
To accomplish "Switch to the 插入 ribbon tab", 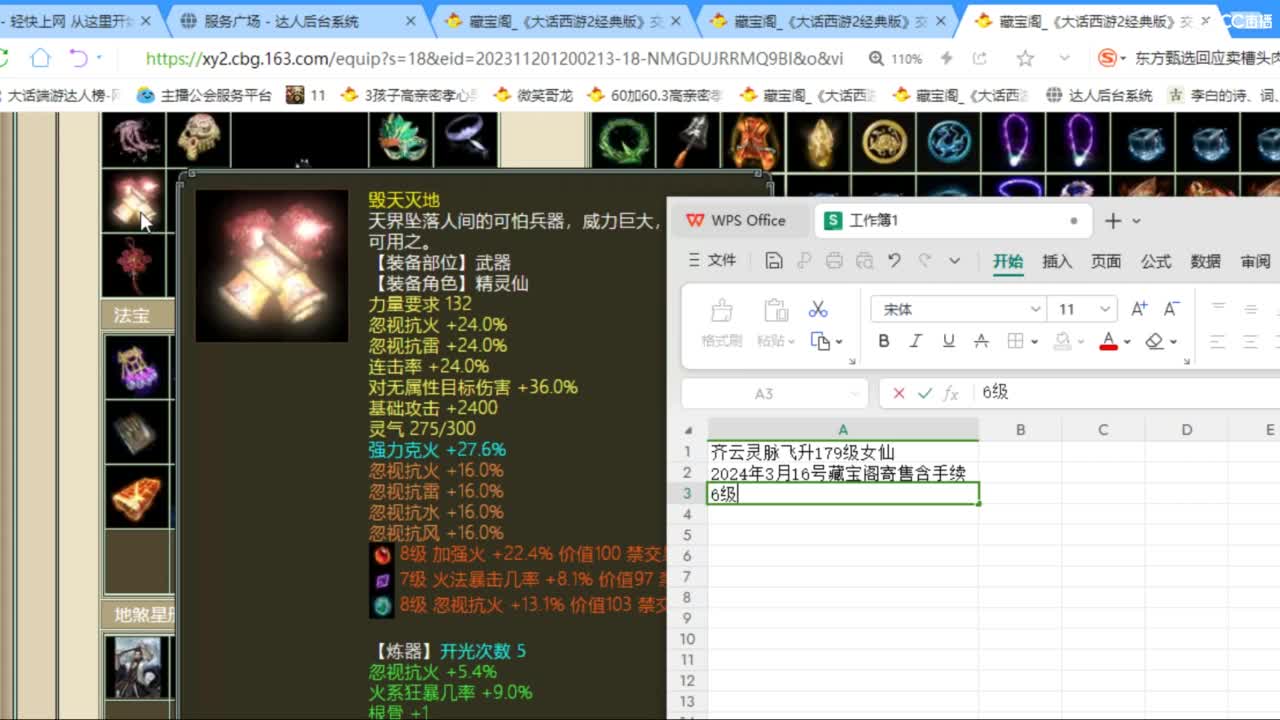I will click(x=1057, y=261).
